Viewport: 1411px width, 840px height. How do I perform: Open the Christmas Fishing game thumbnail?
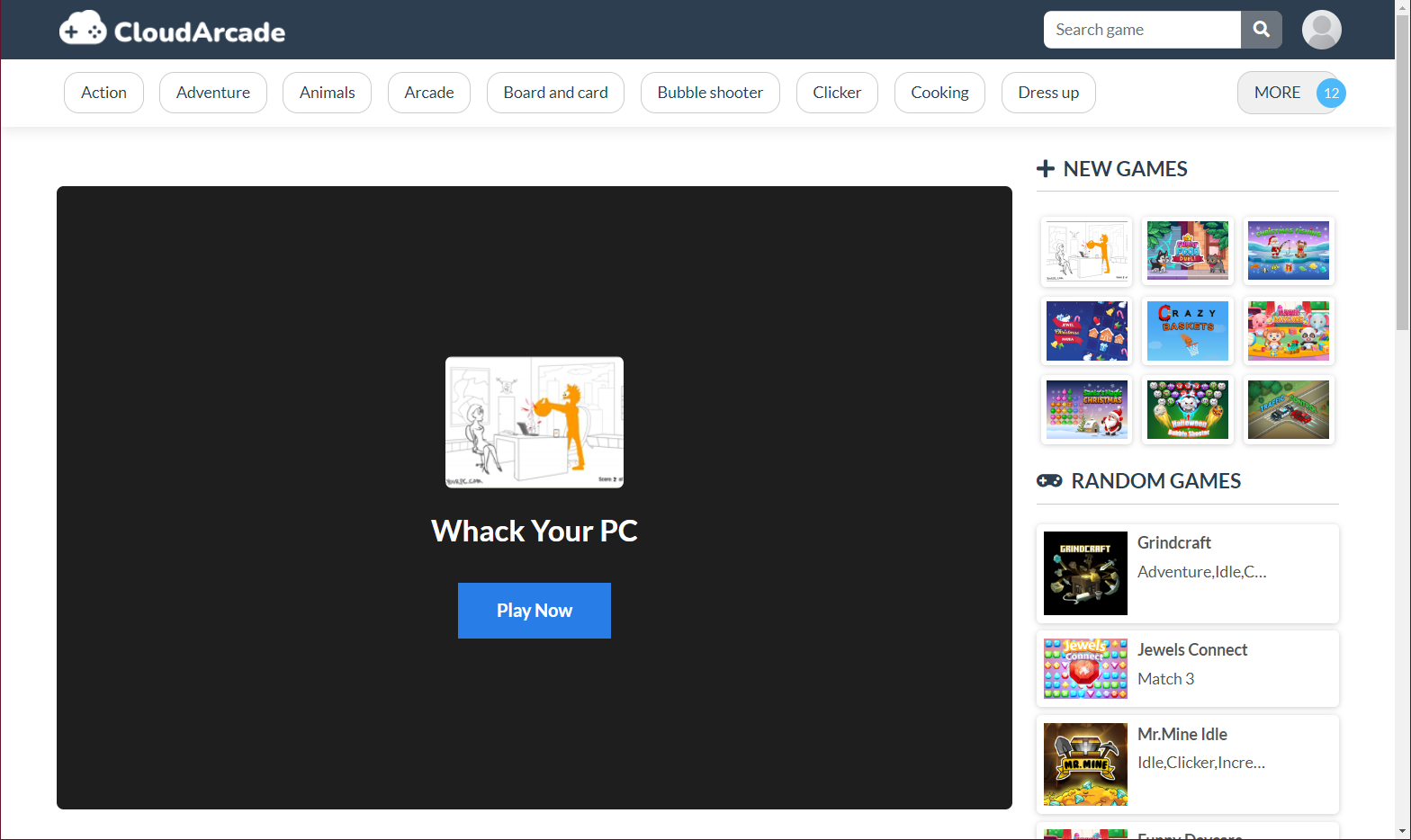coord(1289,251)
